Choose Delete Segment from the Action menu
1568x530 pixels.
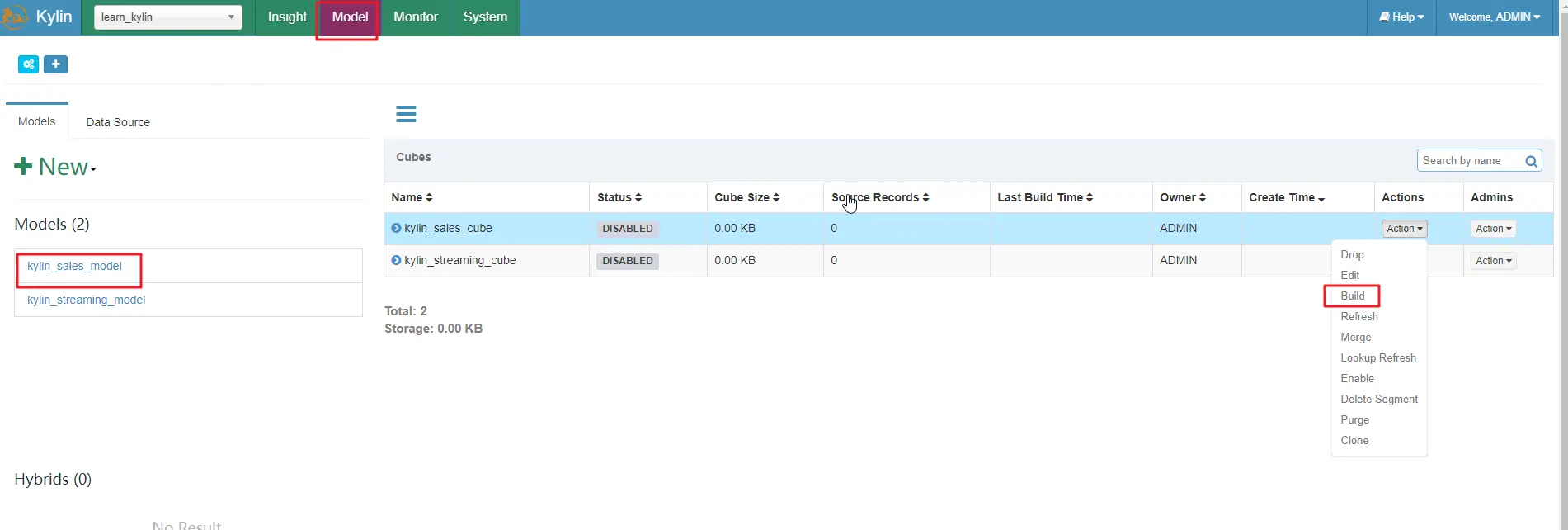click(1379, 399)
